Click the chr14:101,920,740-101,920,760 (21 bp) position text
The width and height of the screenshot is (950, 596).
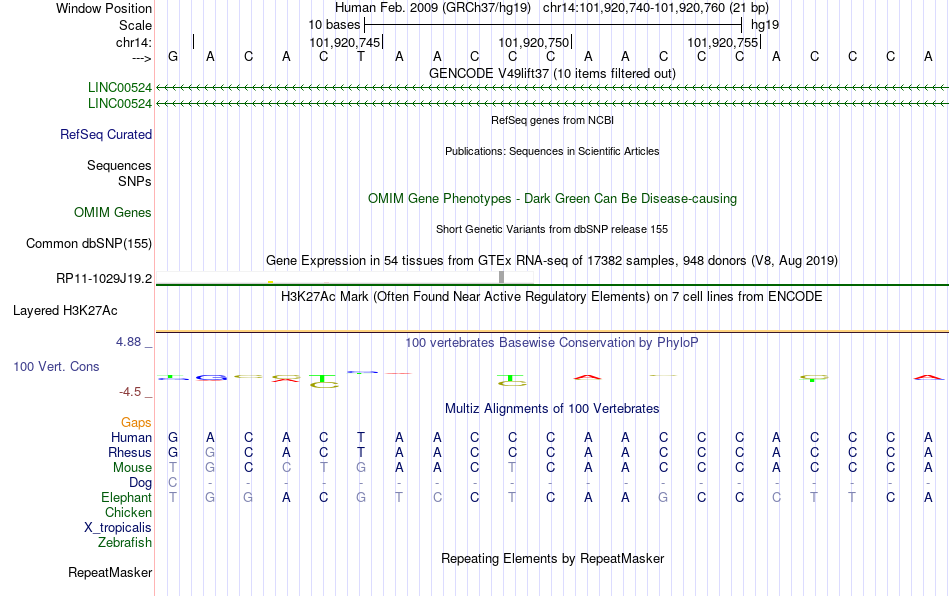coord(656,8)
